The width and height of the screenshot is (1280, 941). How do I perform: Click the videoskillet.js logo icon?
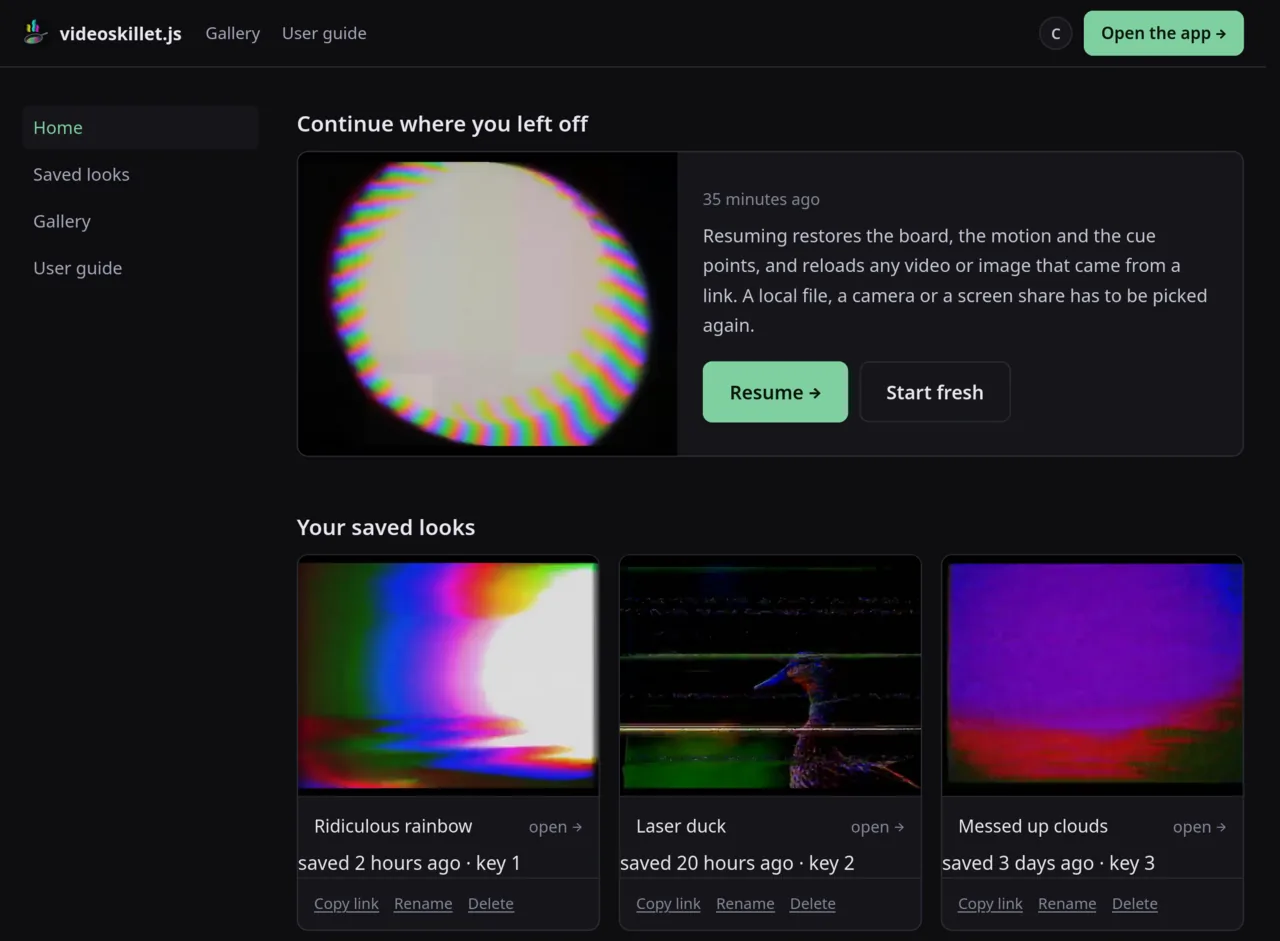(36, 33)
